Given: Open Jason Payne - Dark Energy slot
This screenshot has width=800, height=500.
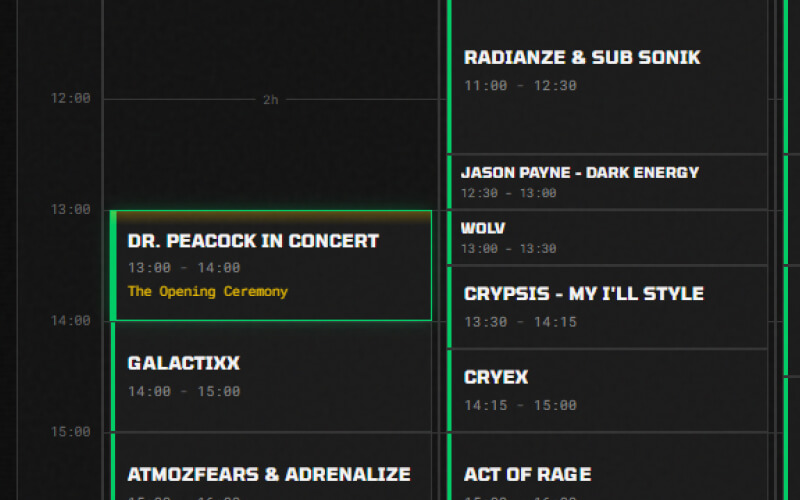Looking at the screenshot, I should (580, 173).
